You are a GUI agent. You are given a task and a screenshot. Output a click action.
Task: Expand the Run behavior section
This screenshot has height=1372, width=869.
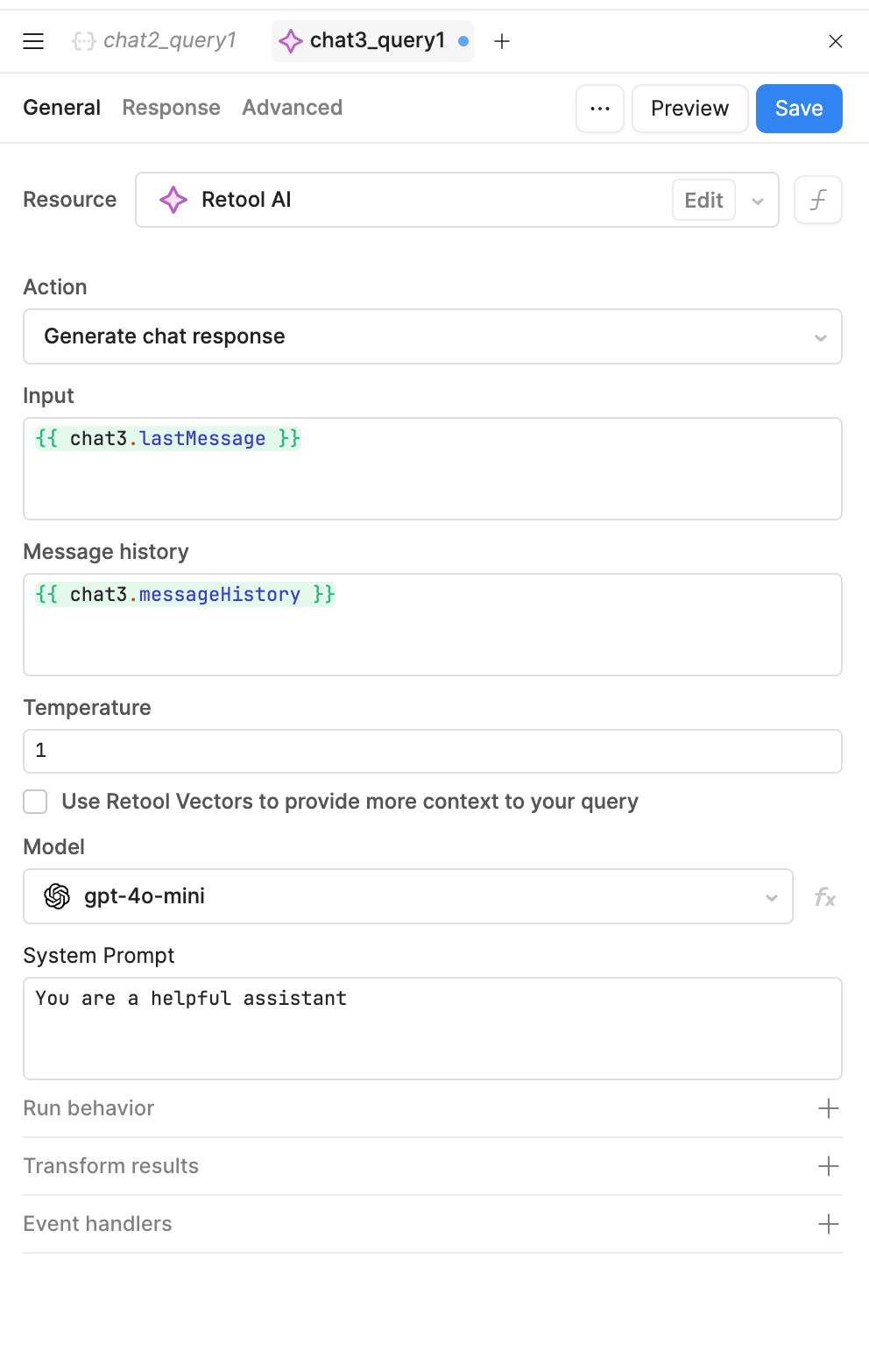click(x=433, y=1108)
